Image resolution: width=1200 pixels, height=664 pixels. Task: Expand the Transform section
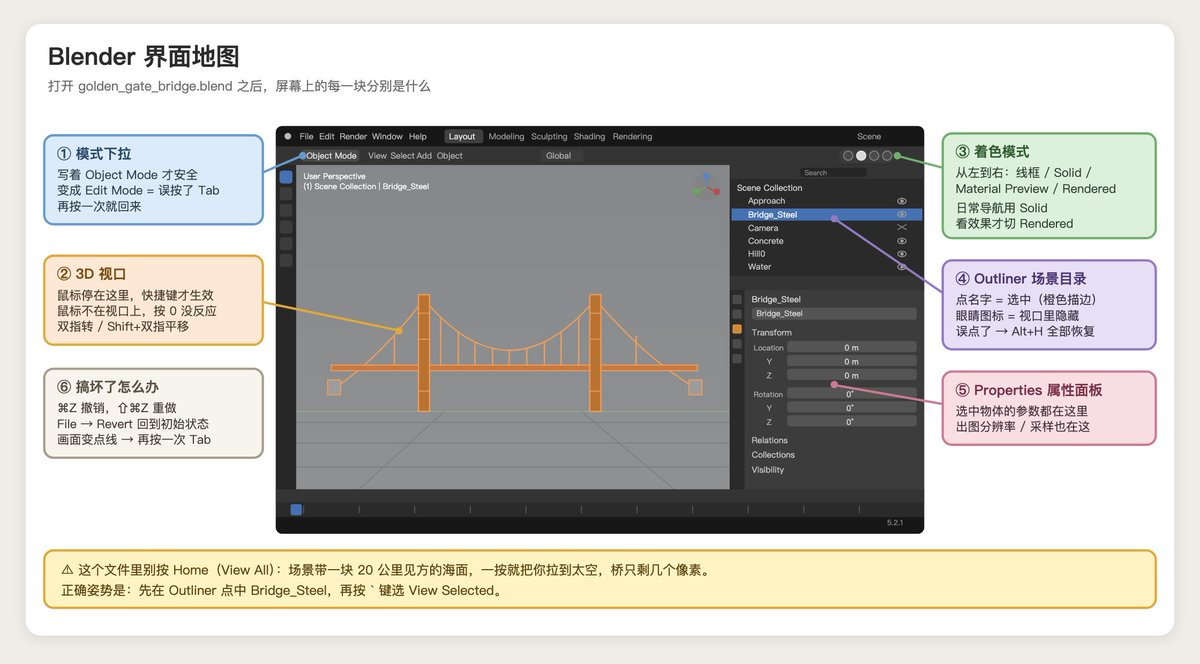coord(771,332)
